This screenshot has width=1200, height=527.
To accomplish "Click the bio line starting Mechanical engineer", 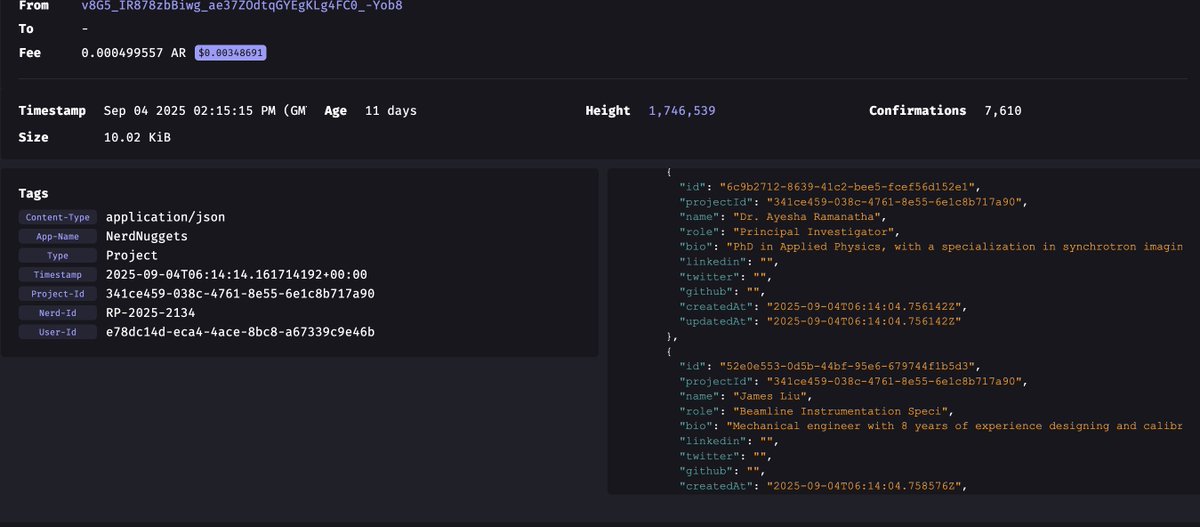I will pos(931,426).
